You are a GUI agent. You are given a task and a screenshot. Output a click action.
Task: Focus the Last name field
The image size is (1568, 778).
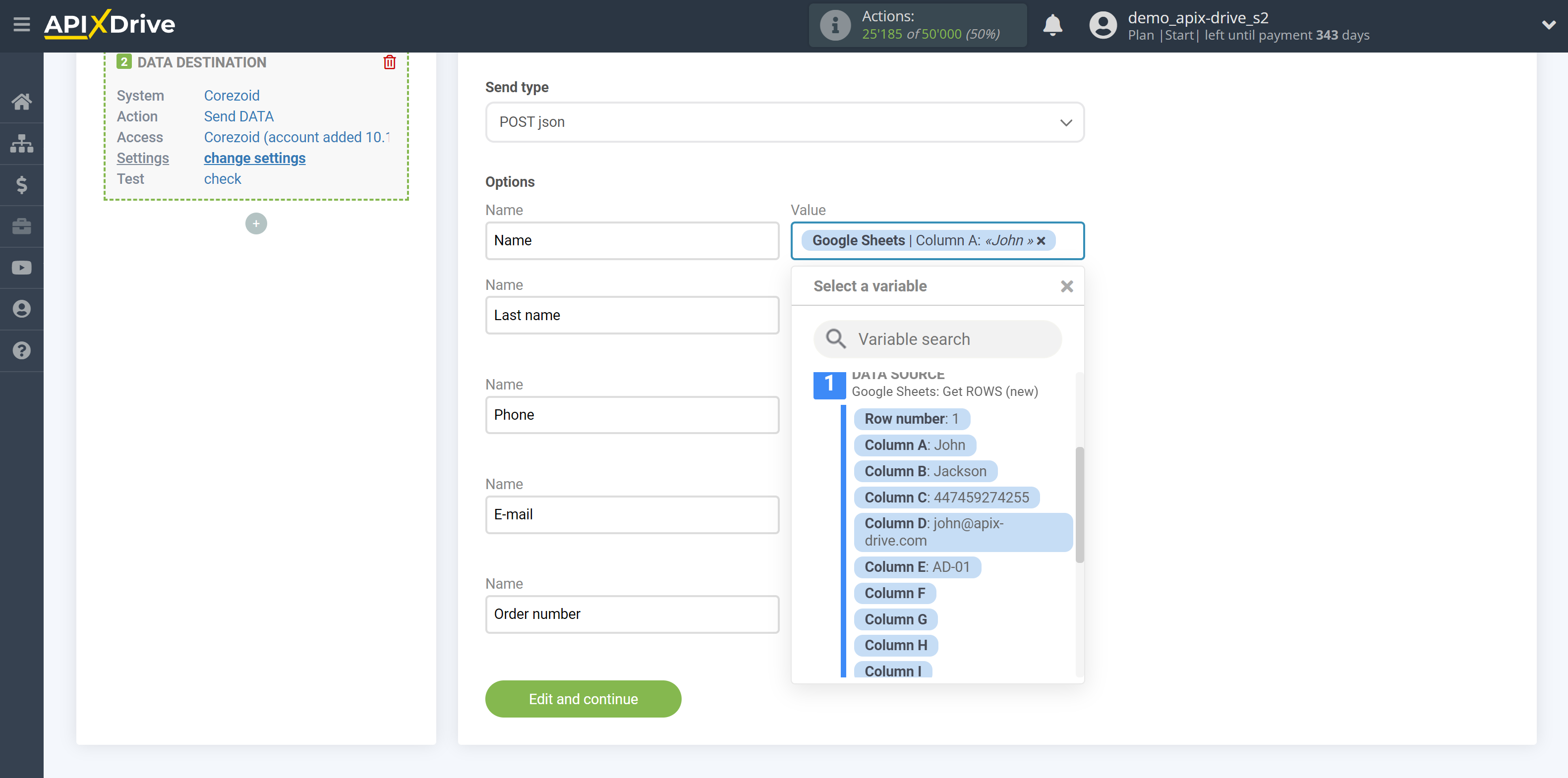coord(632,316)
